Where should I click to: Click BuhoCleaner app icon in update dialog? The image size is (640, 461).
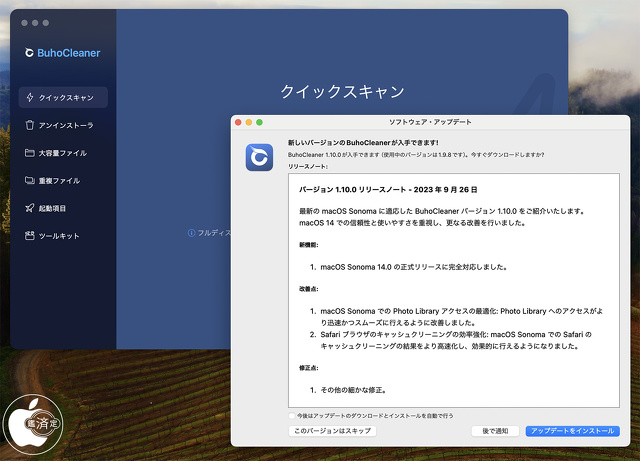(x=259, y=157)
